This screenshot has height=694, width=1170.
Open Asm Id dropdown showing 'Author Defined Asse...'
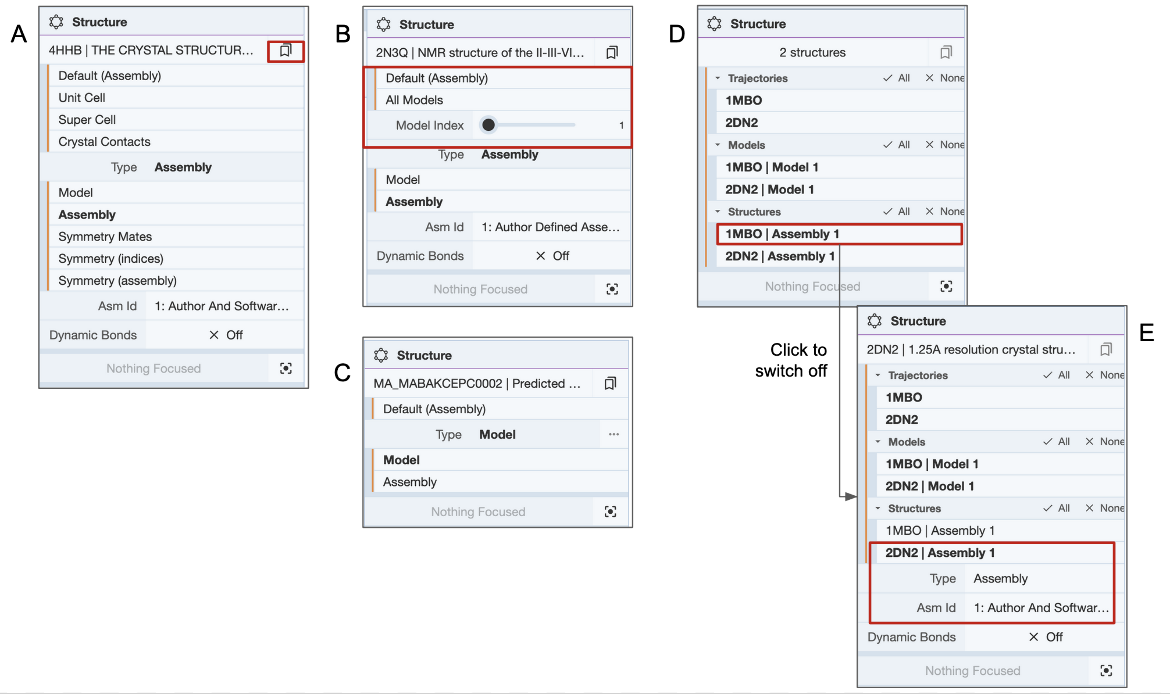tap(551, 227)
